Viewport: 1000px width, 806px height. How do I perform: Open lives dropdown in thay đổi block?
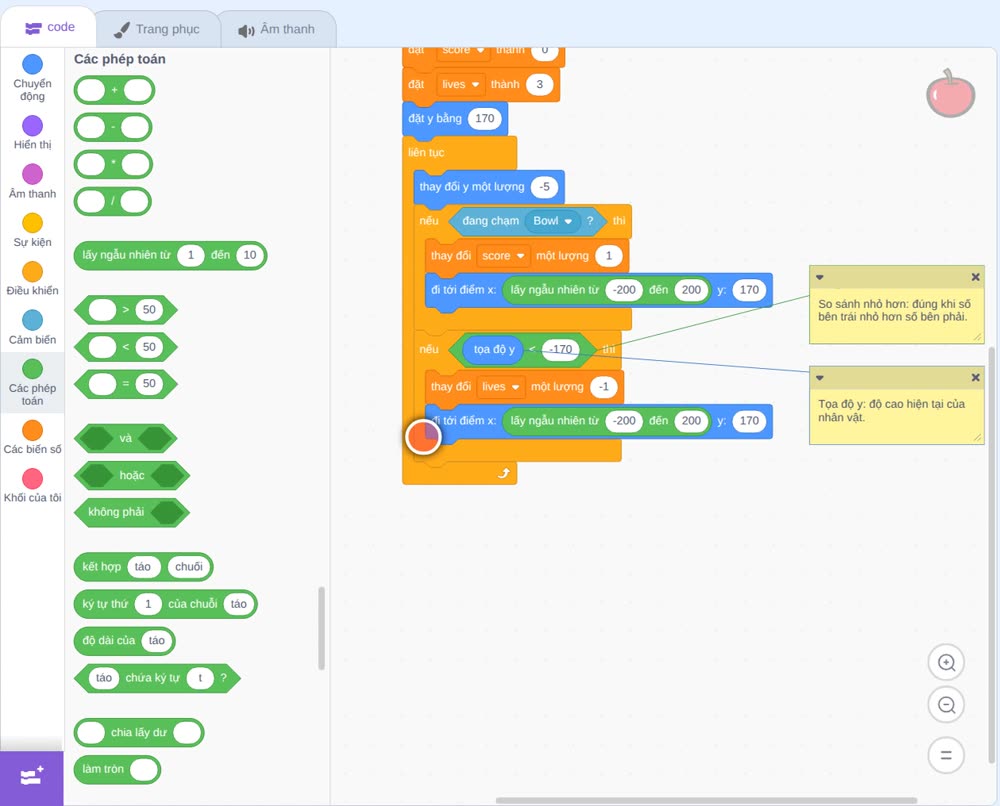pos(501,386)
